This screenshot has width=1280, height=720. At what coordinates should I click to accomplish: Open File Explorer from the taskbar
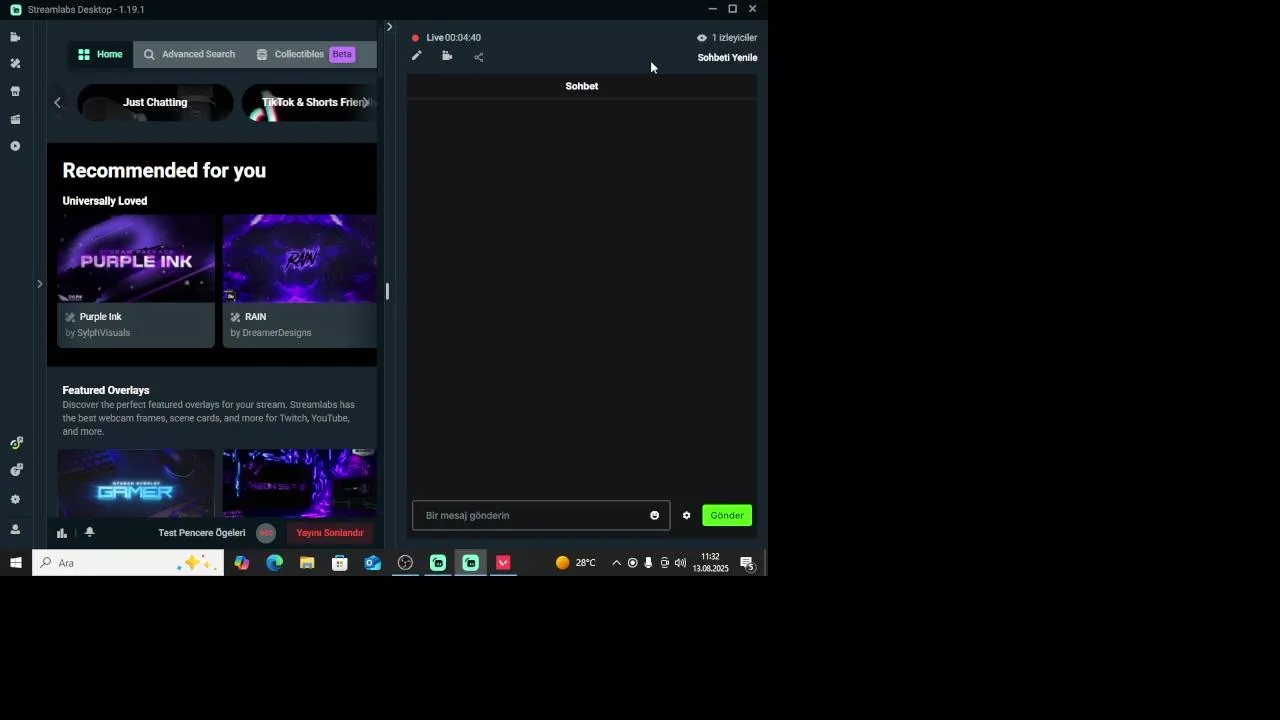(x=307, y=563)
